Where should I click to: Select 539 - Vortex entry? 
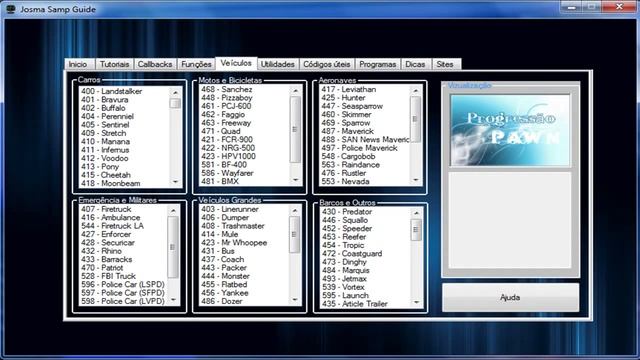coord(343,287)
